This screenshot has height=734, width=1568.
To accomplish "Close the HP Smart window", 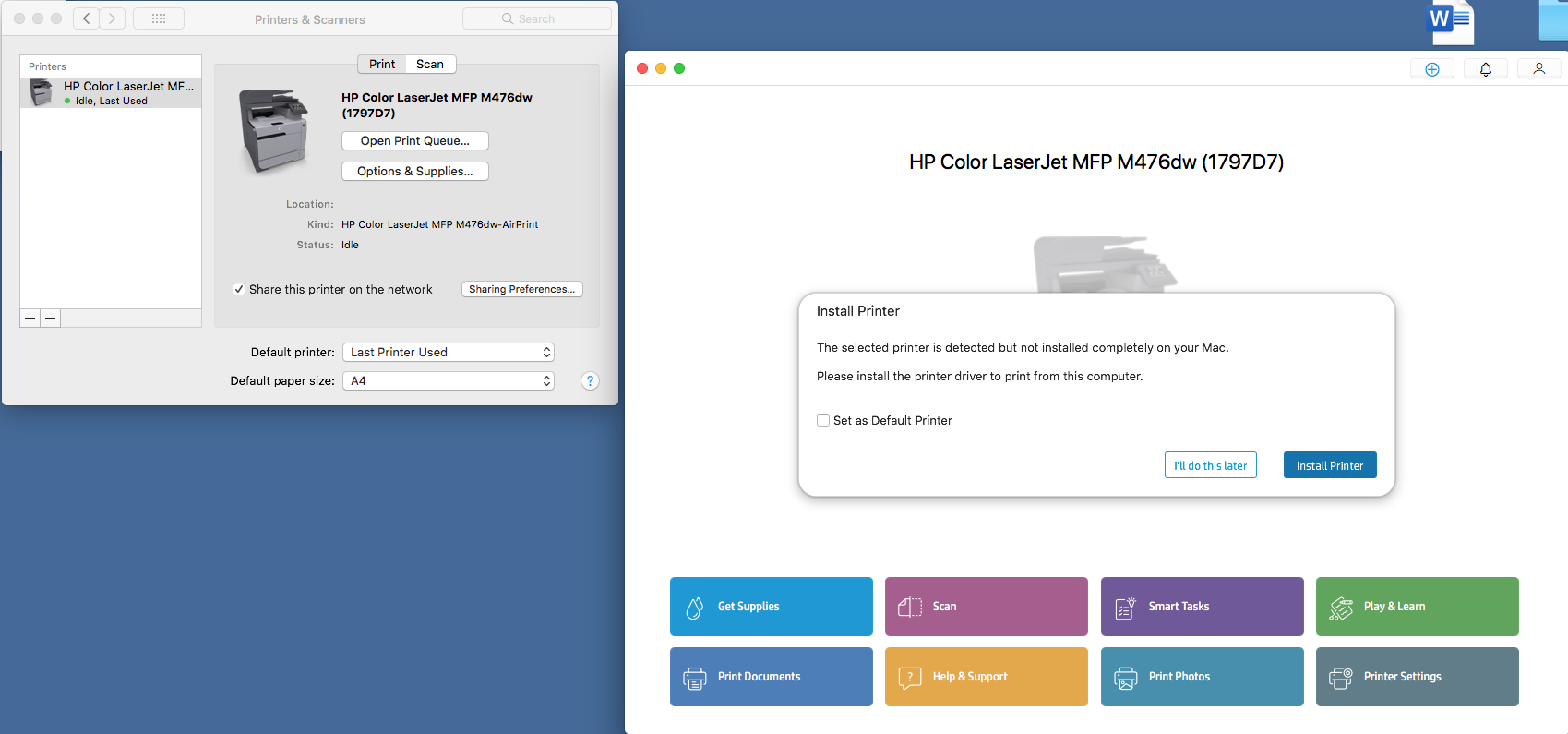I will pos(642,68).
